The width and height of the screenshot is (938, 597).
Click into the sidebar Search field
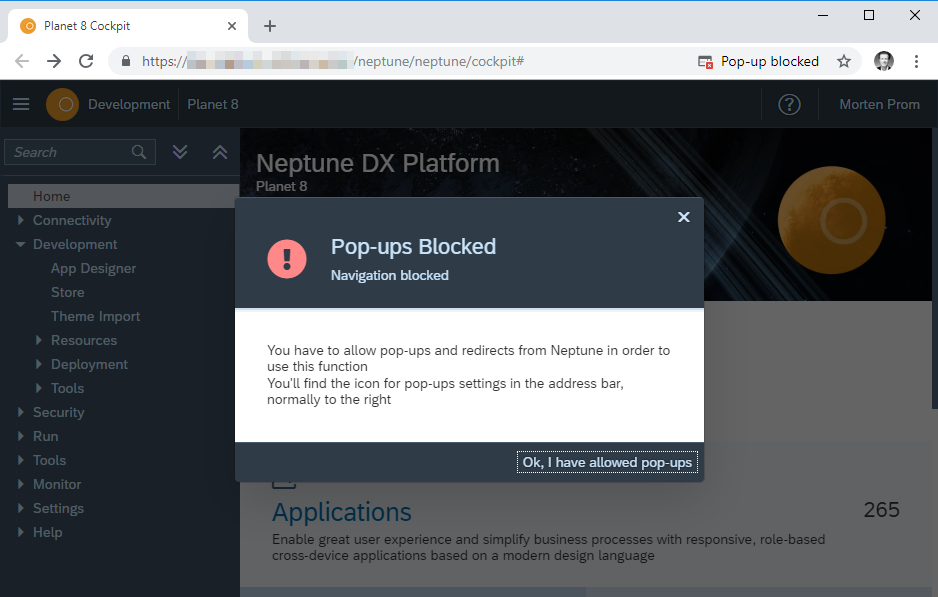(70, 152)
